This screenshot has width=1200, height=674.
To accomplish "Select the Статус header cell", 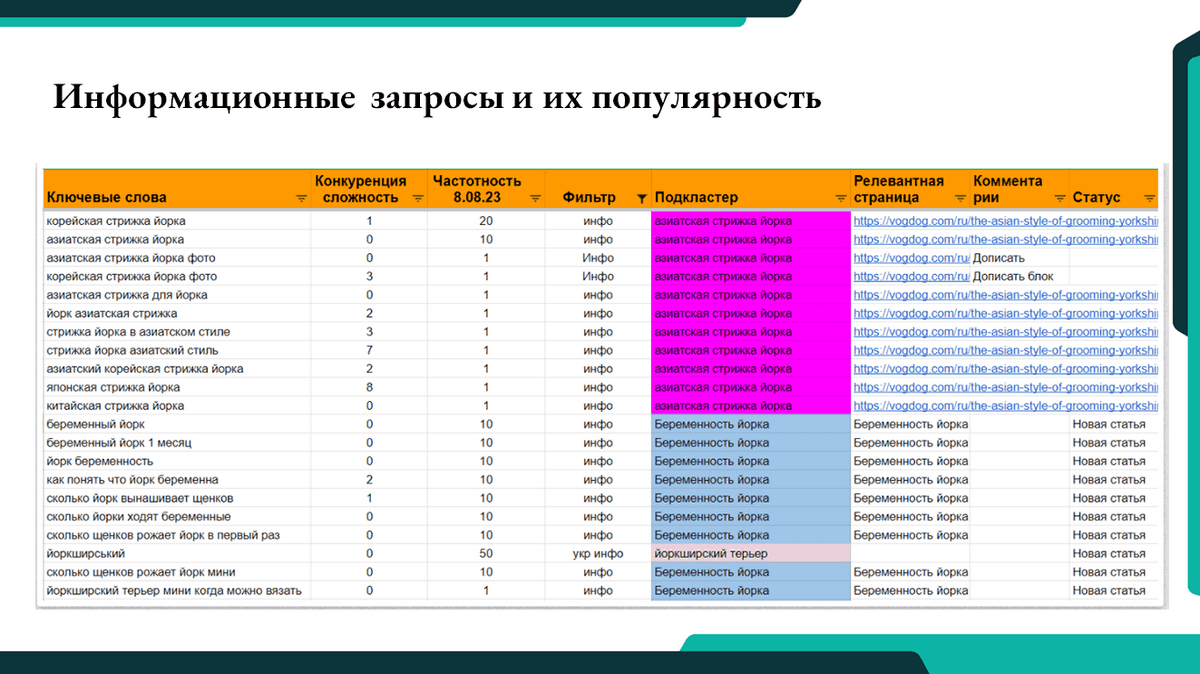I will (1113, 189).
